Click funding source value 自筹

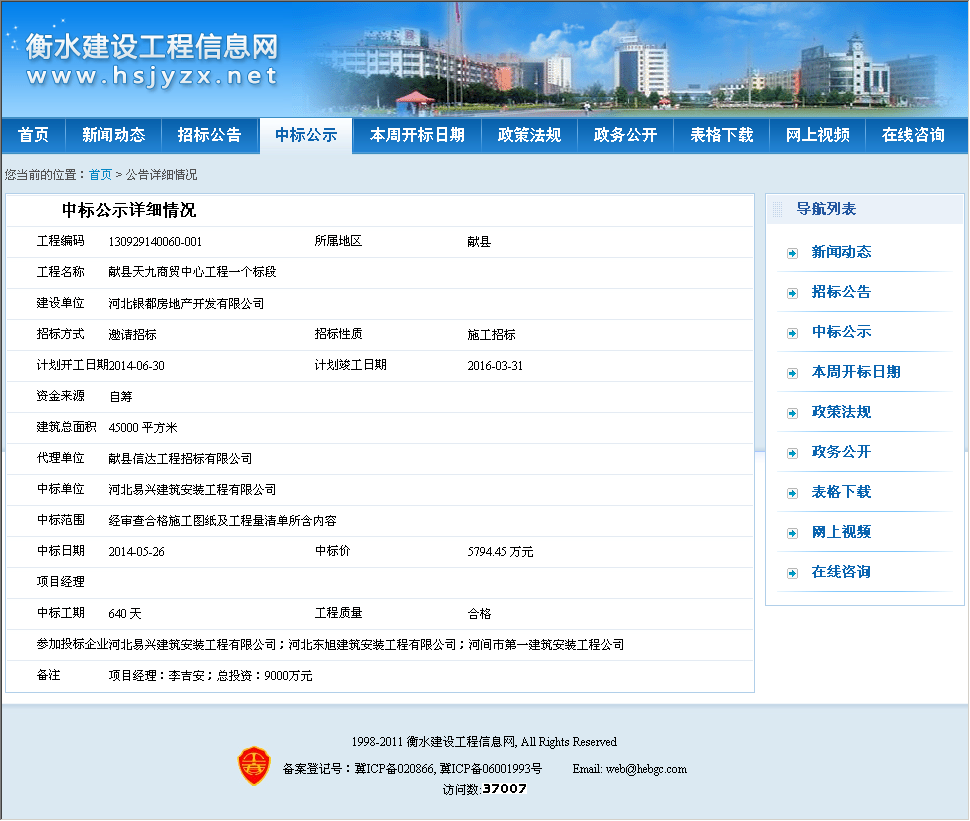coord(121,397)
